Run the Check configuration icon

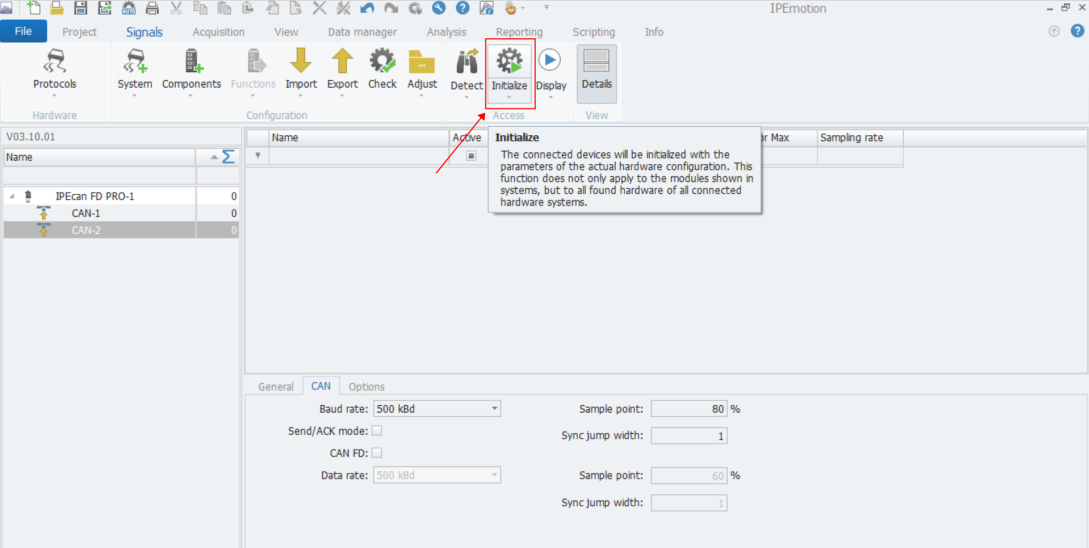[382, 62]
